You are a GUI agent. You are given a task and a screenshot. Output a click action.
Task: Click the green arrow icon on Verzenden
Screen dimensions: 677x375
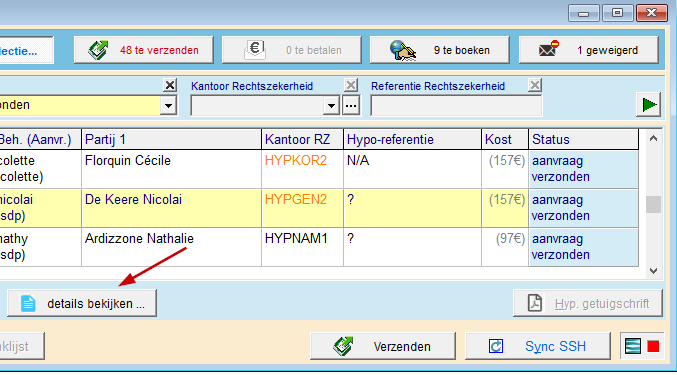click(x=343, y=346)
